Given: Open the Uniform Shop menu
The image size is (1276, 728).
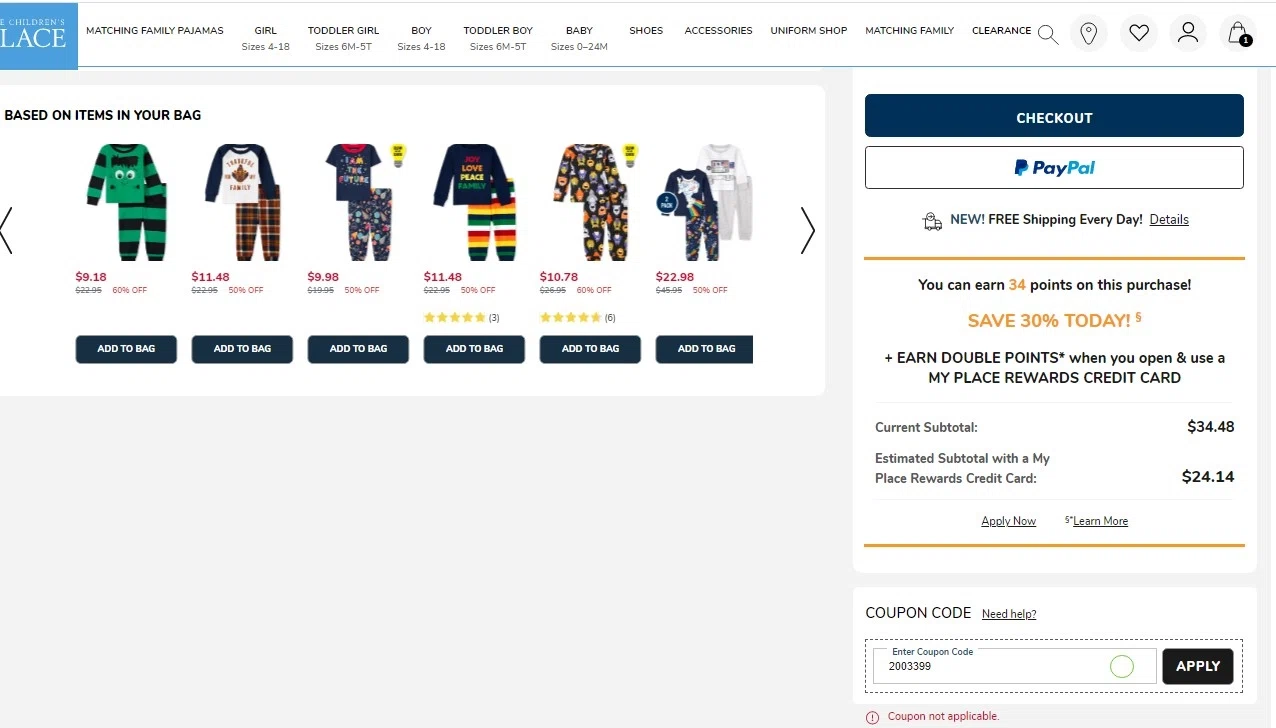Looking at the screenshot, I should point(809,31).
